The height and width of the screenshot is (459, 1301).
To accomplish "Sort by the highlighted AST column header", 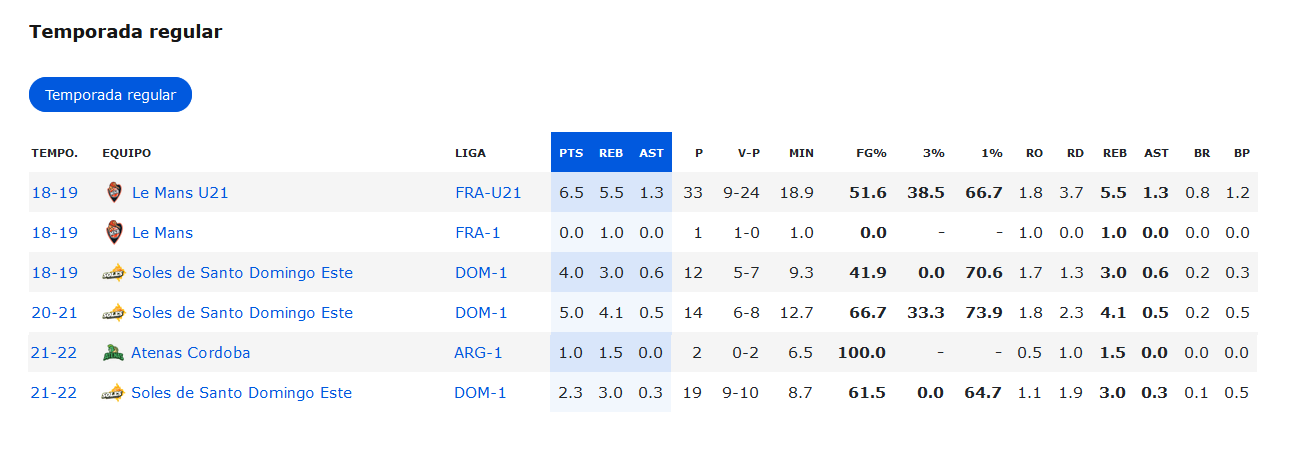I will click(651, 153).
